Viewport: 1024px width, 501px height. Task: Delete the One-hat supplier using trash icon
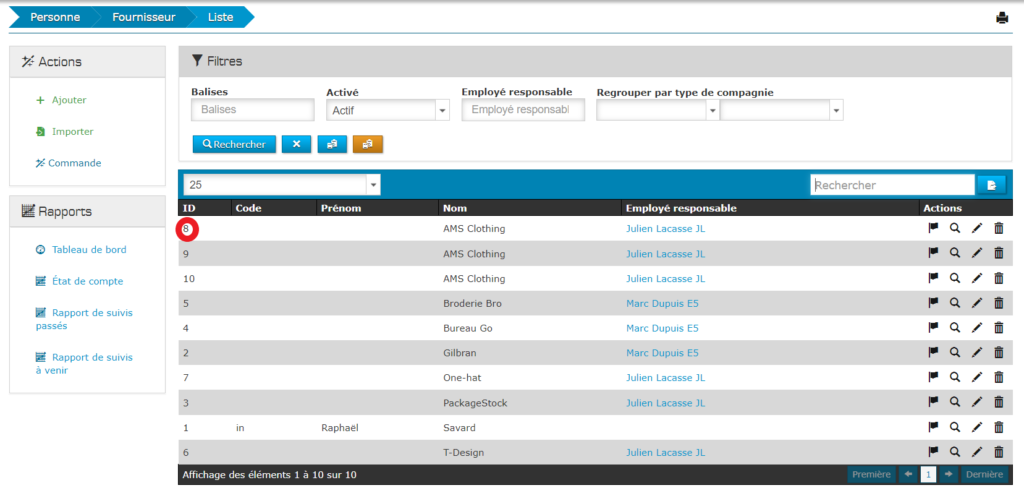998,378
